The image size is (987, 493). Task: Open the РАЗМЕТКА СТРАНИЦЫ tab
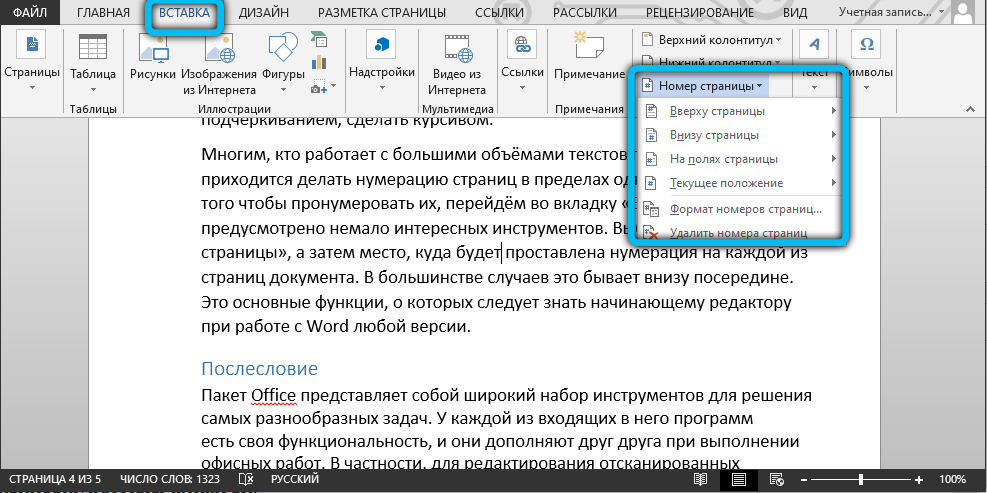click(381, 13)
